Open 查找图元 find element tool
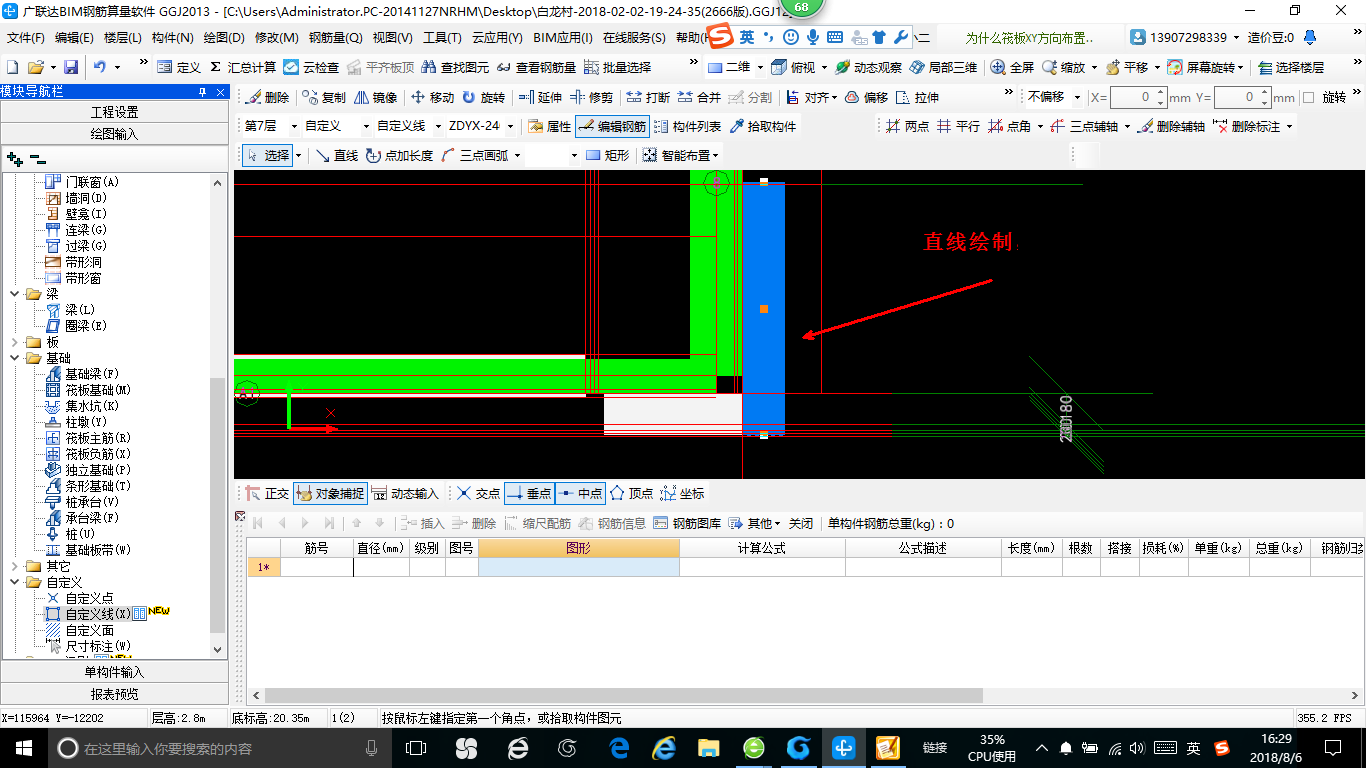 (455, 67)
